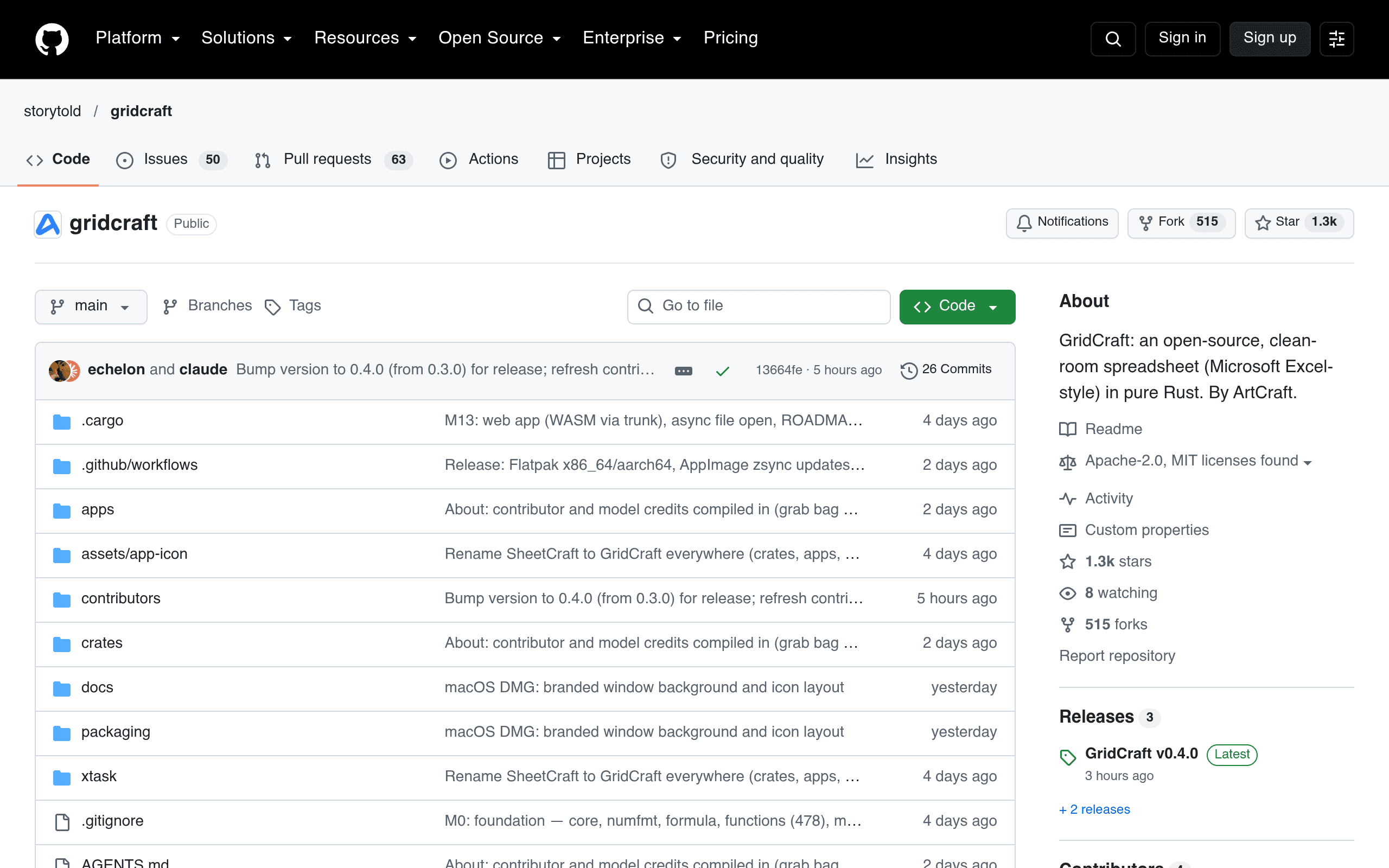The width and height of the screenshot is (1389, 868).
Task: View Tags of the repository
Action: 293,306
